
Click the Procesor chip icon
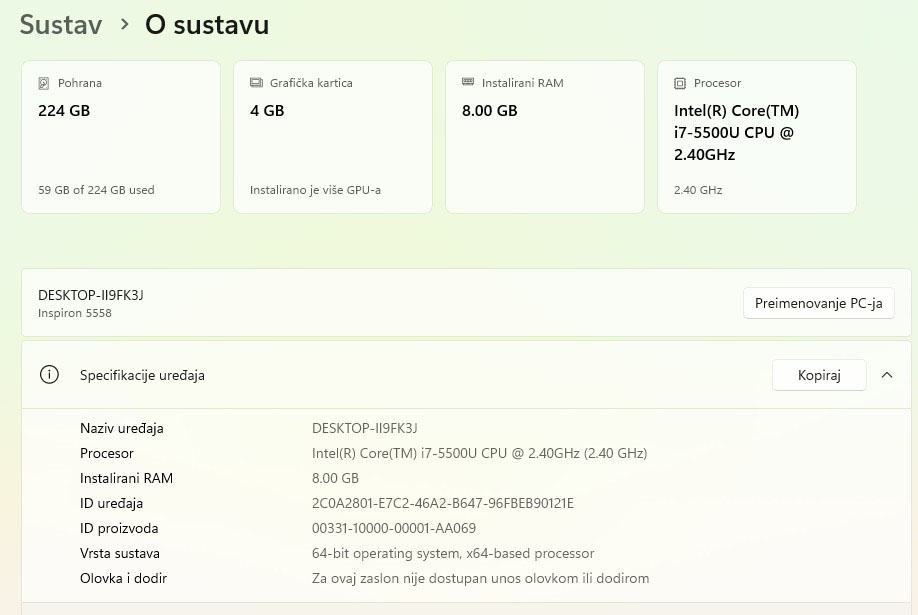(680, 83)
